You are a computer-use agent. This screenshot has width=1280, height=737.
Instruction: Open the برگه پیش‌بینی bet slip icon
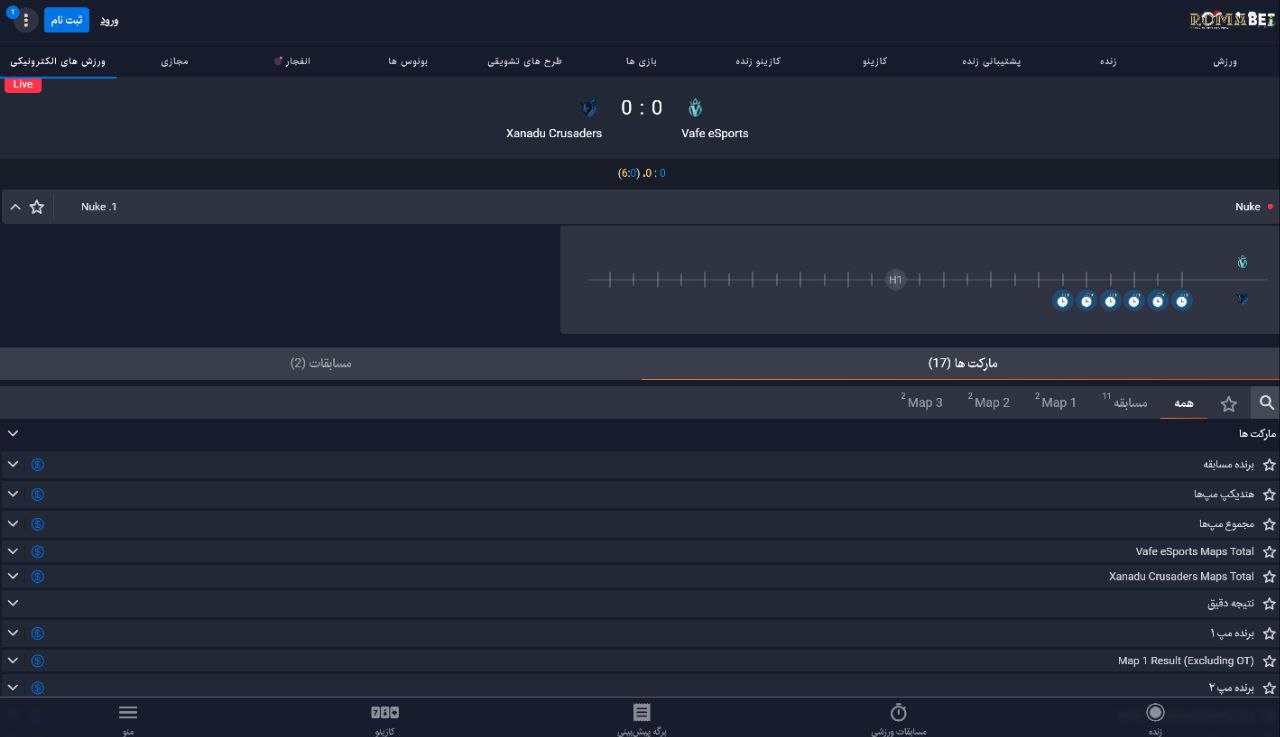(x=641, y=713)
